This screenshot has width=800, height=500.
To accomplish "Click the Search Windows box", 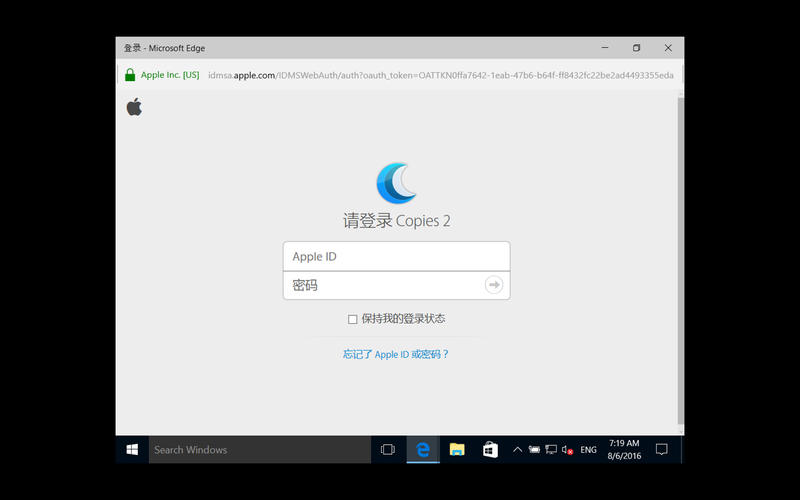I will point(260,449).
